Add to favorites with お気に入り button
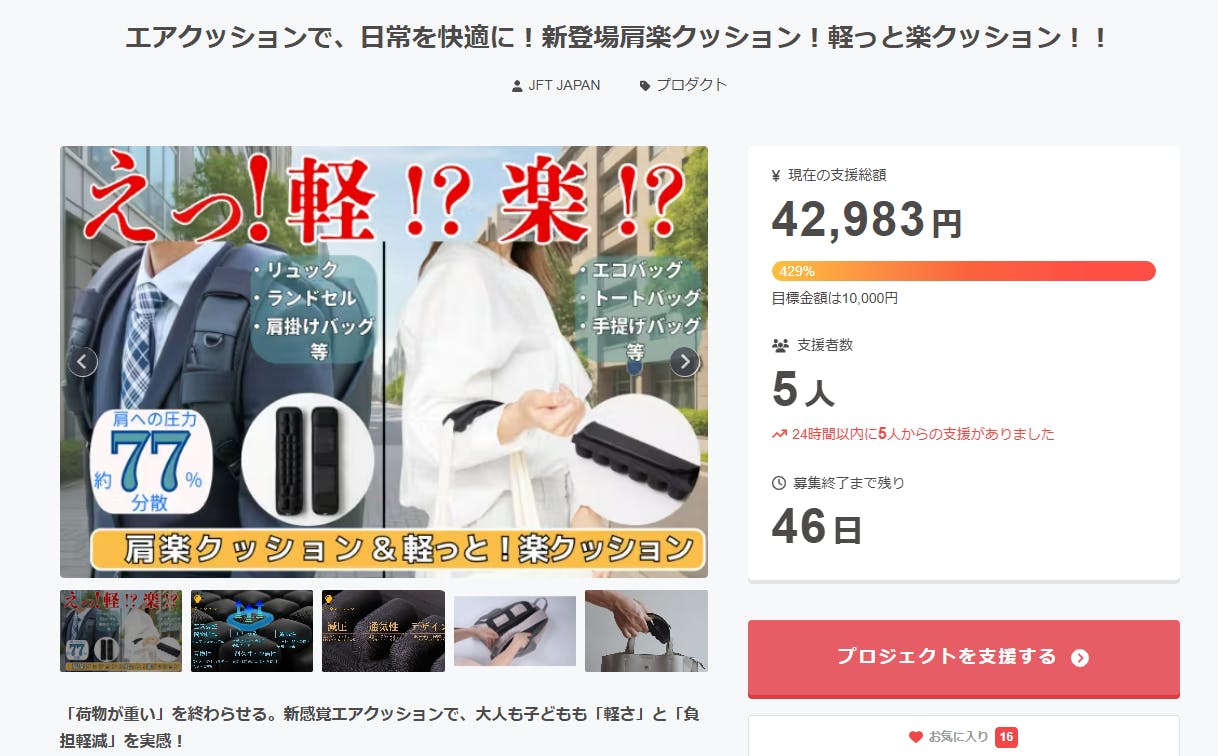 [964, 737]
